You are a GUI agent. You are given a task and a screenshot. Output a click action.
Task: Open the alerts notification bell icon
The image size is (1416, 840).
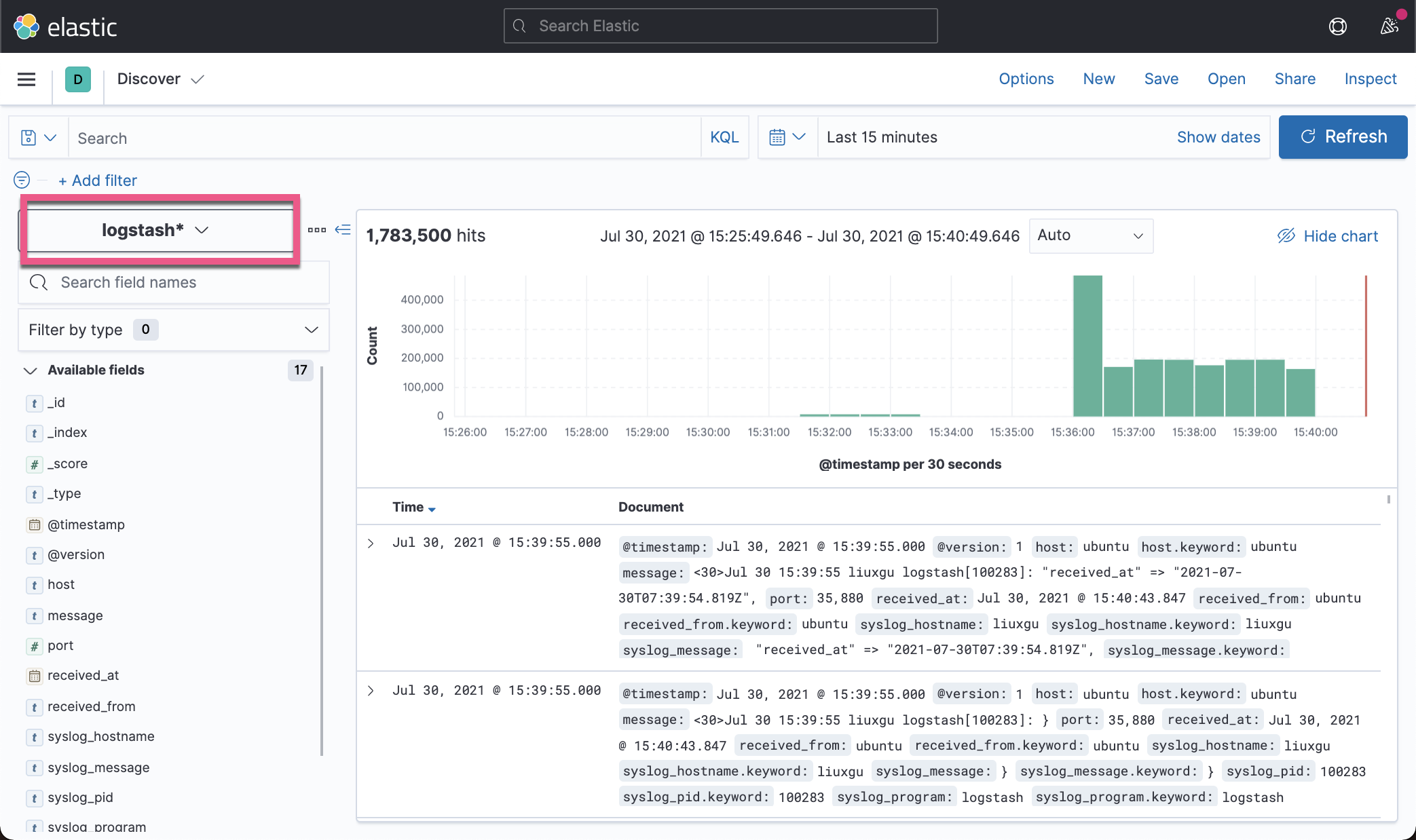[x=1389, y=26]
